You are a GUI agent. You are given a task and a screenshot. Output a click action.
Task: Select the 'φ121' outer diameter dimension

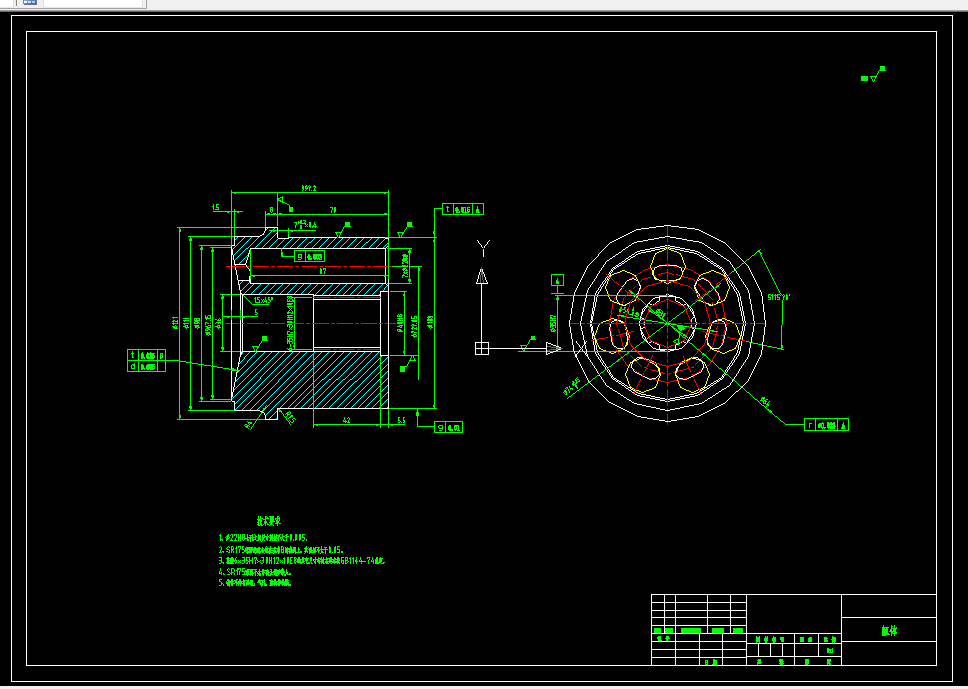click(x=175, y=323)
